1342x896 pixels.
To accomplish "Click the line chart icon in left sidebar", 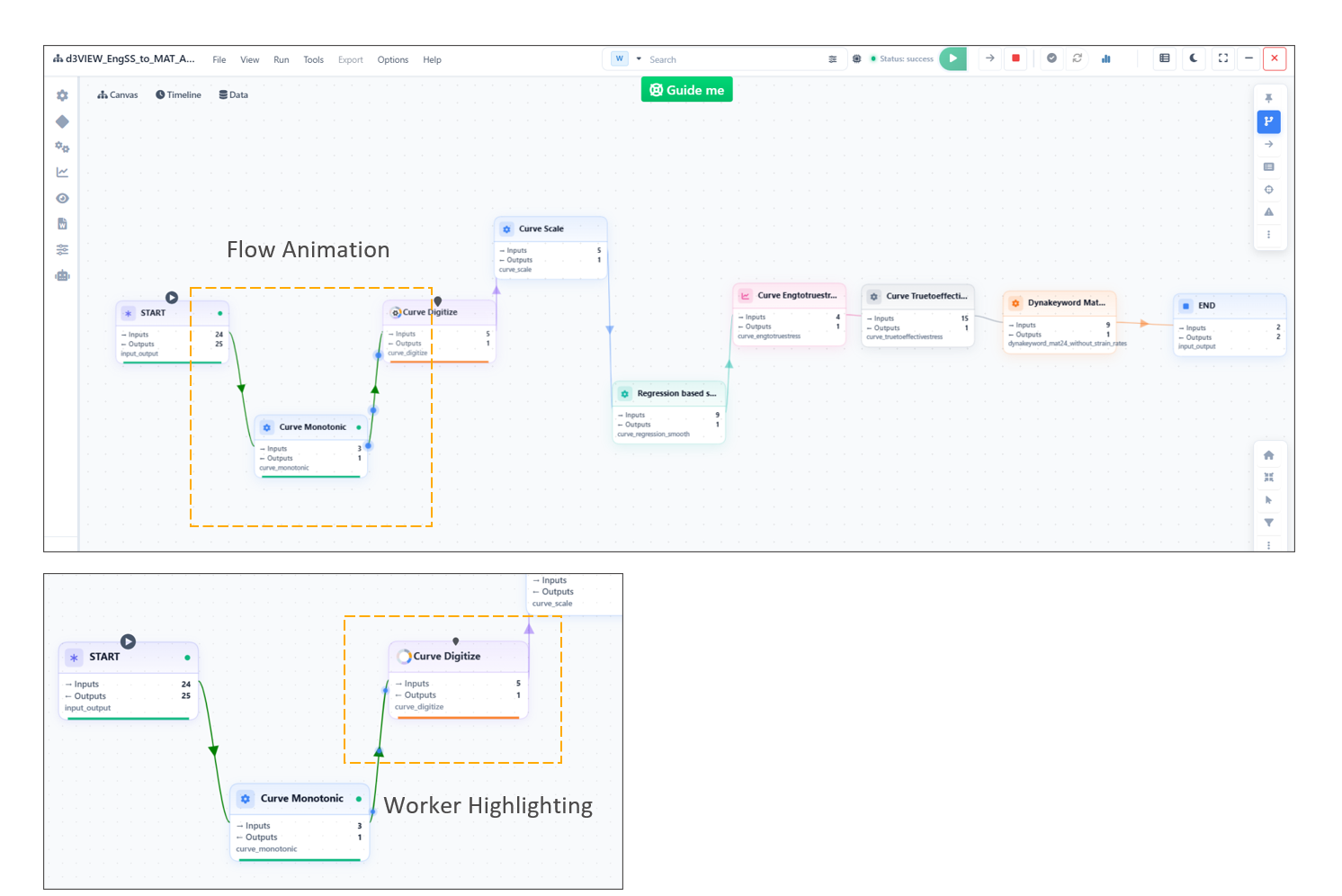I will [x=62, y=172].
